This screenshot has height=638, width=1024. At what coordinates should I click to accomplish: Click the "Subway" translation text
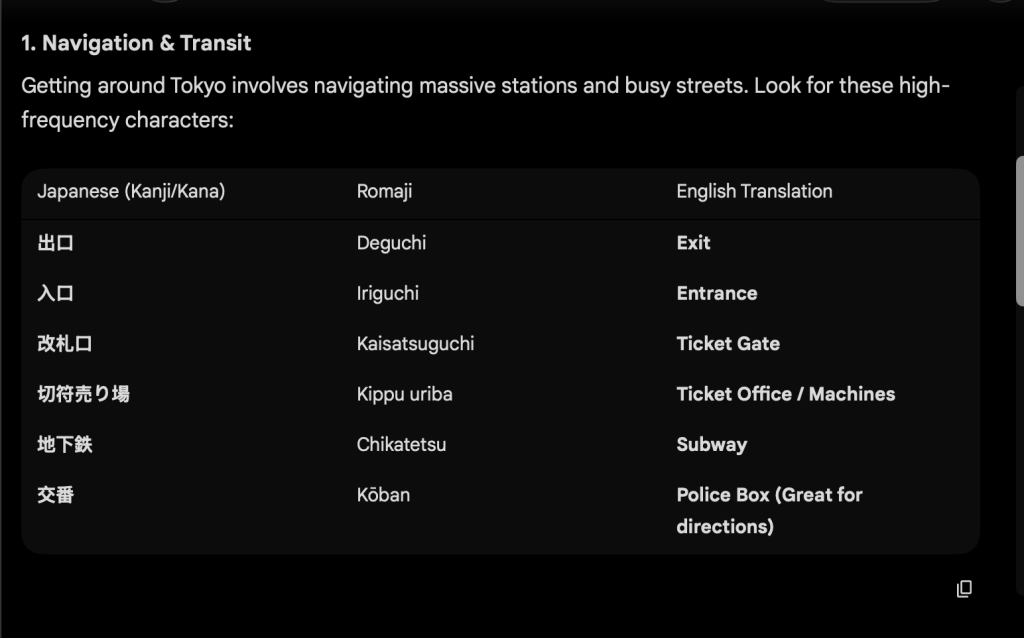(711, 445)
